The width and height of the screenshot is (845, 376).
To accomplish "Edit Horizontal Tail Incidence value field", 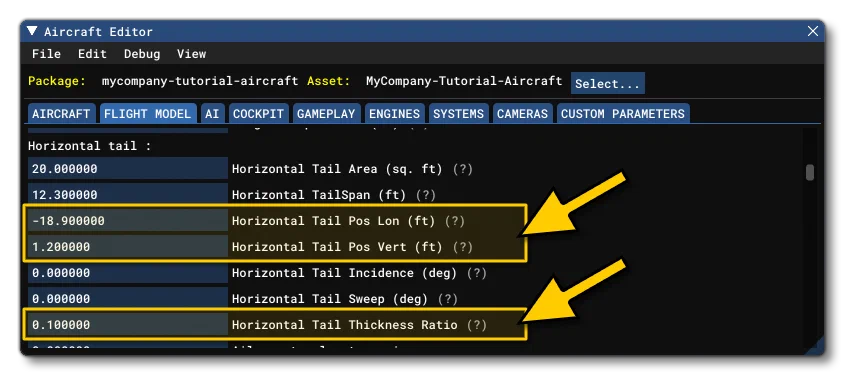I will [128, 273].
